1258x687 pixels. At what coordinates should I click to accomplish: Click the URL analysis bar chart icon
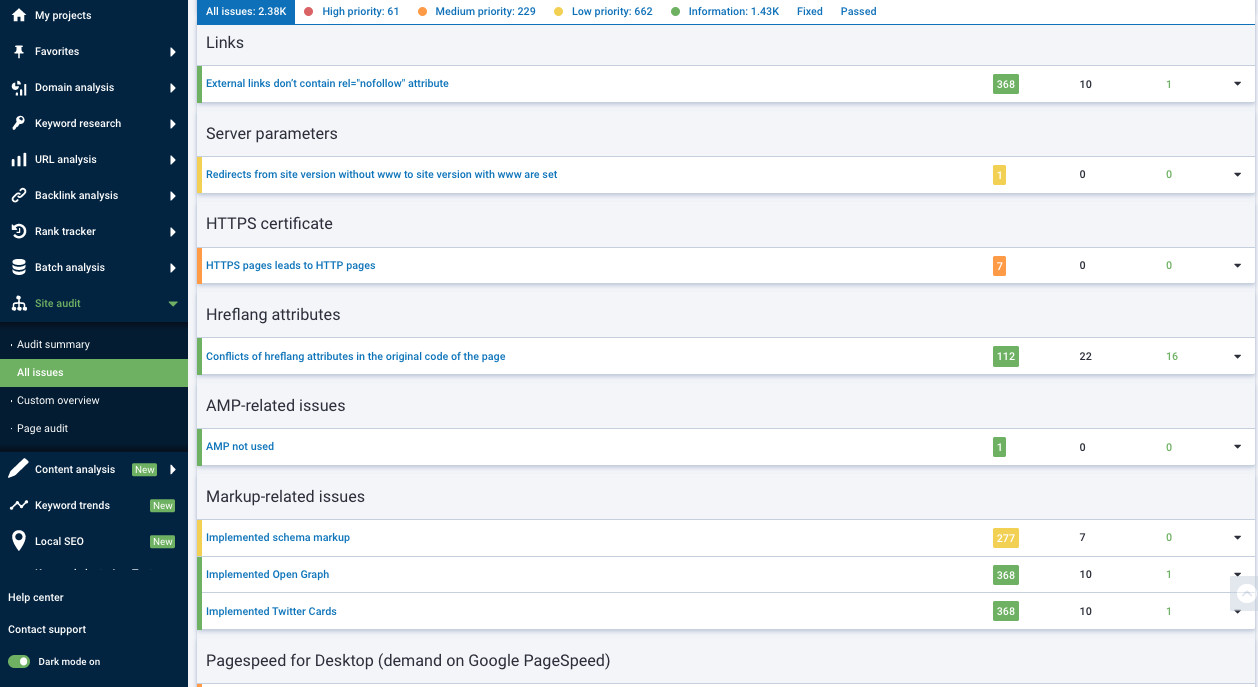pos(18,160)
